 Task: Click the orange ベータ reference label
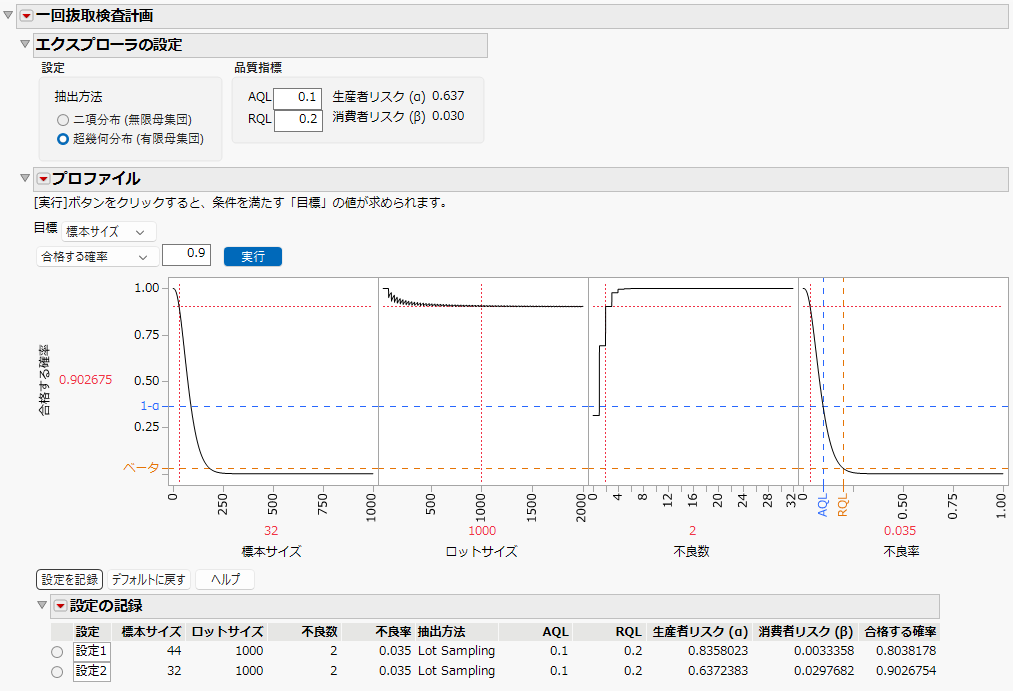(141, 468)
